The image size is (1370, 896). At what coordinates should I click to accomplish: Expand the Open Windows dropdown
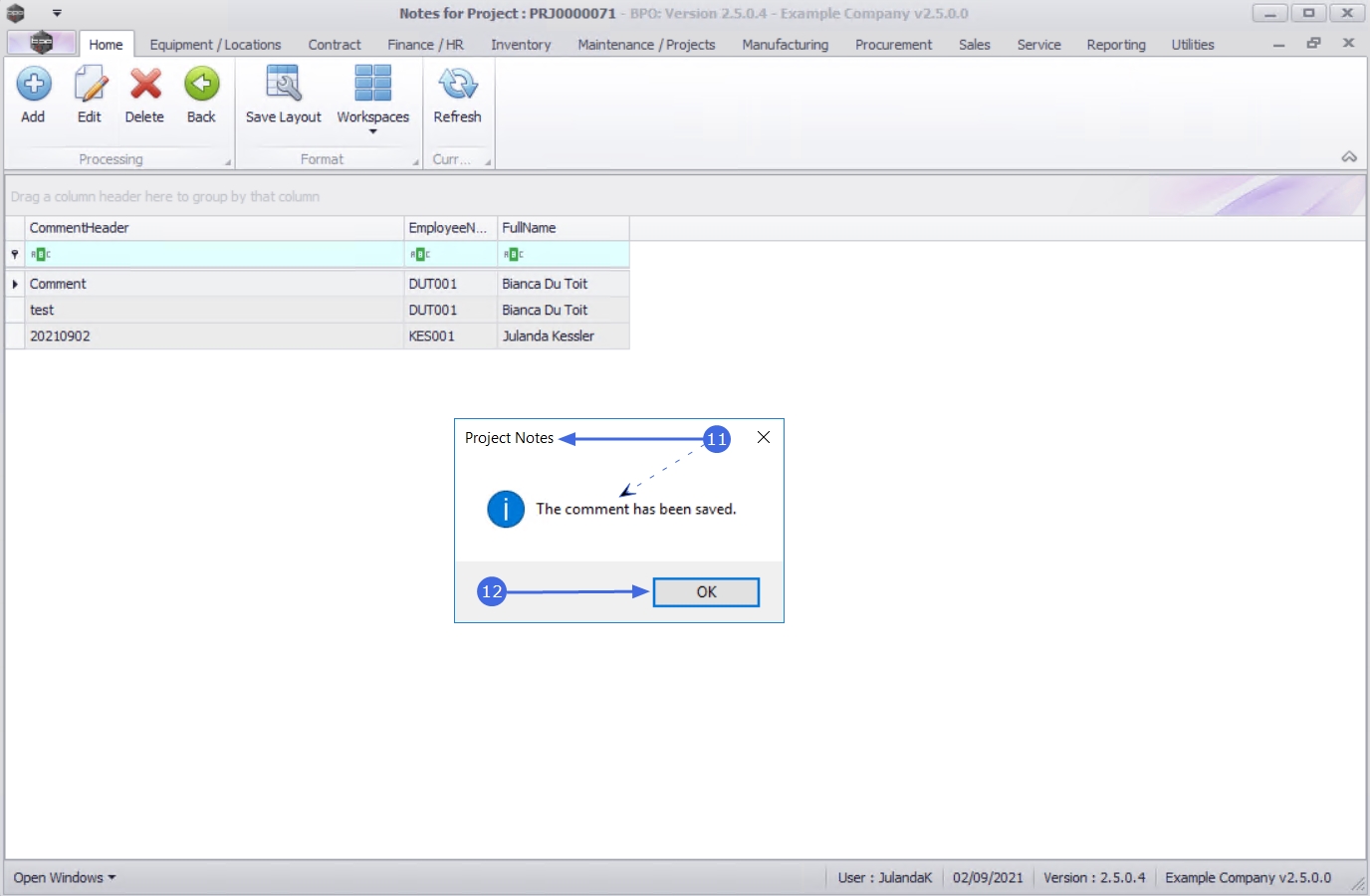point(65,878)
